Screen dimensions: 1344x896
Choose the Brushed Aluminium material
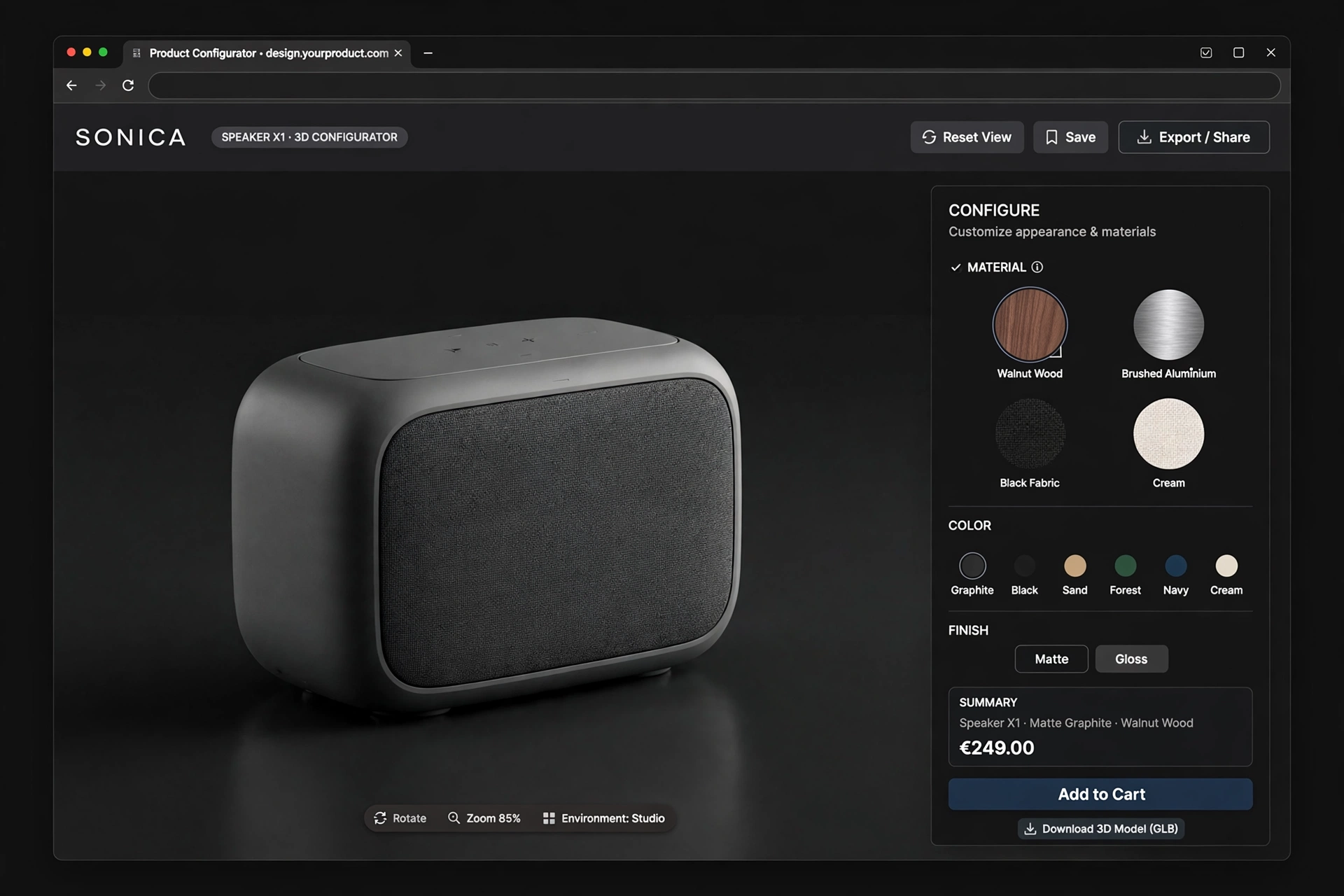click(1168, 325)
